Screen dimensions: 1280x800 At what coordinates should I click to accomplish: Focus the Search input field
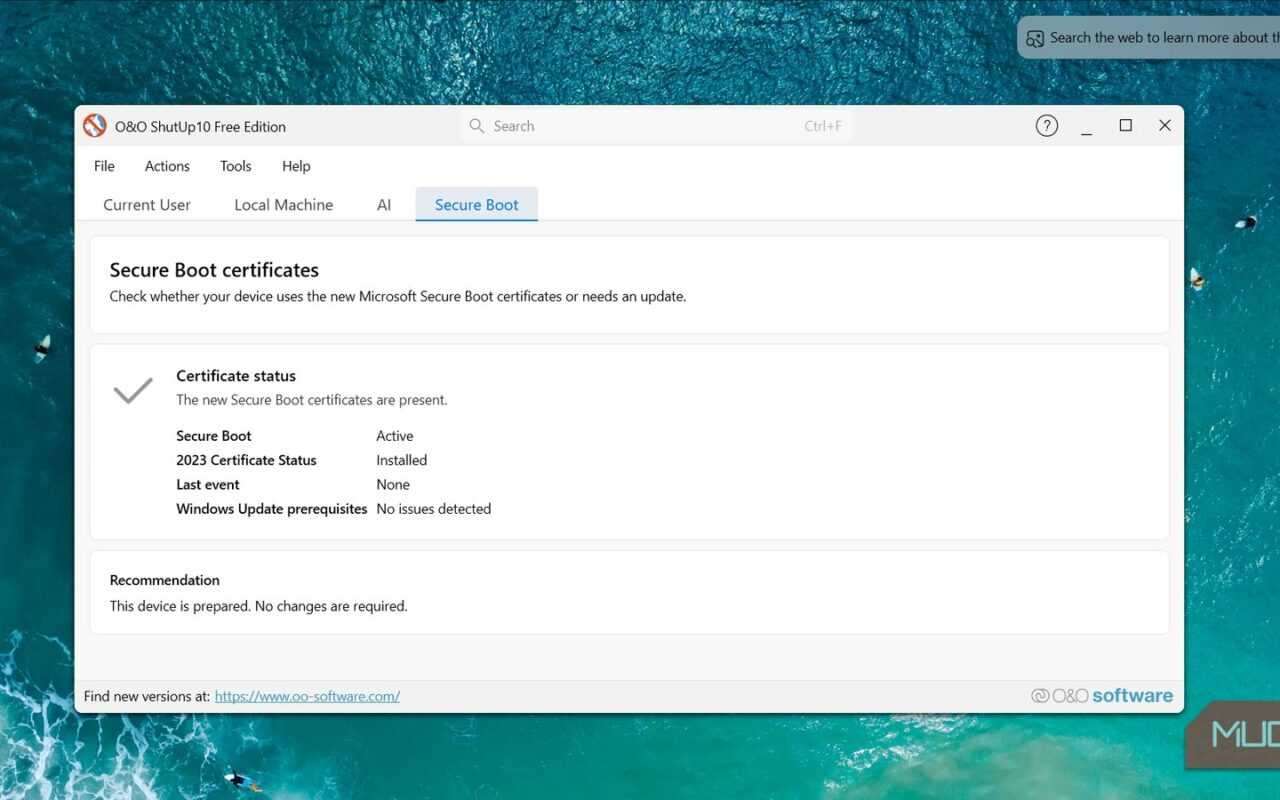click(656, 126)
